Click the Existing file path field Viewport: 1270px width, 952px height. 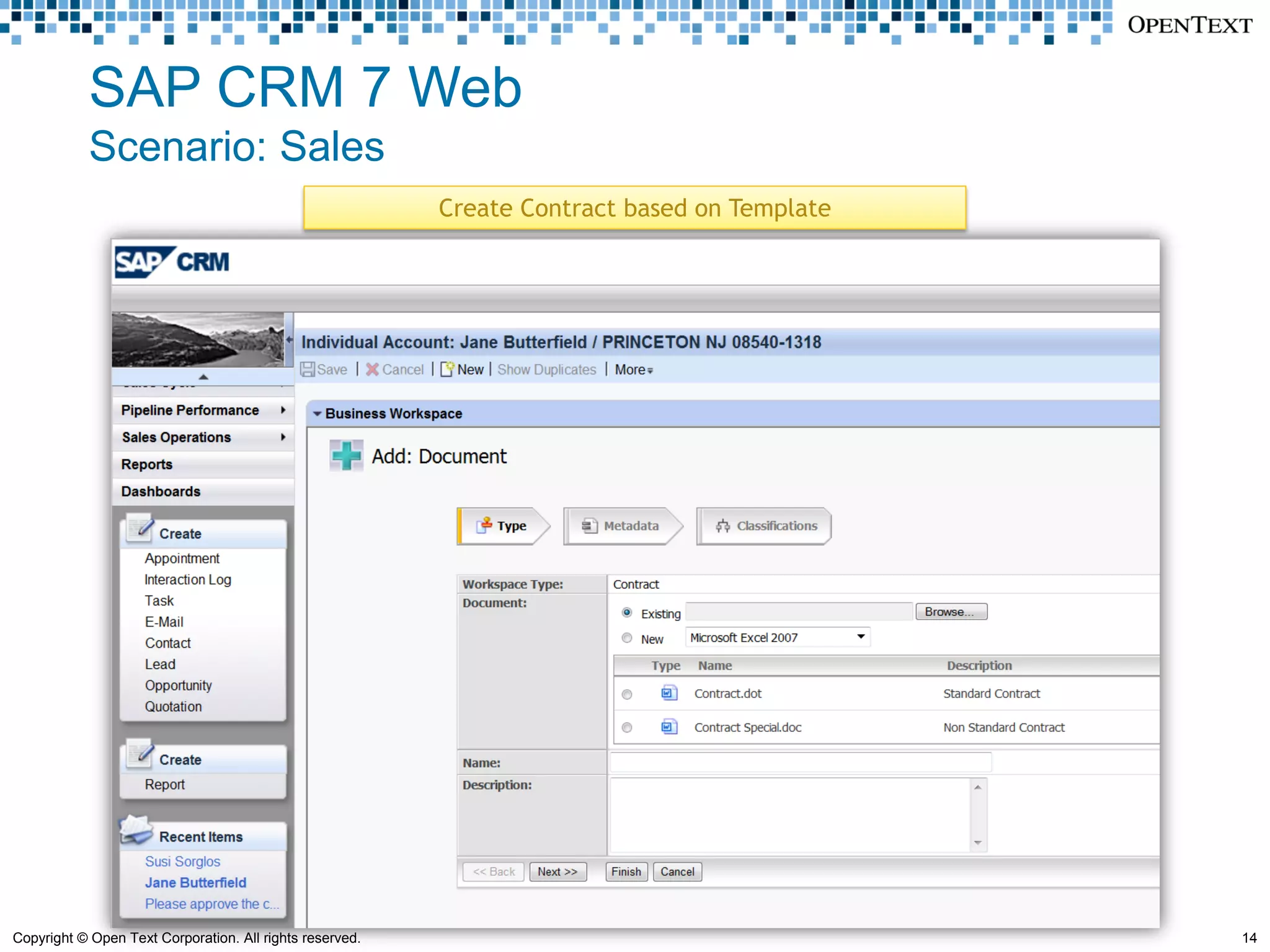pos(799,612)
